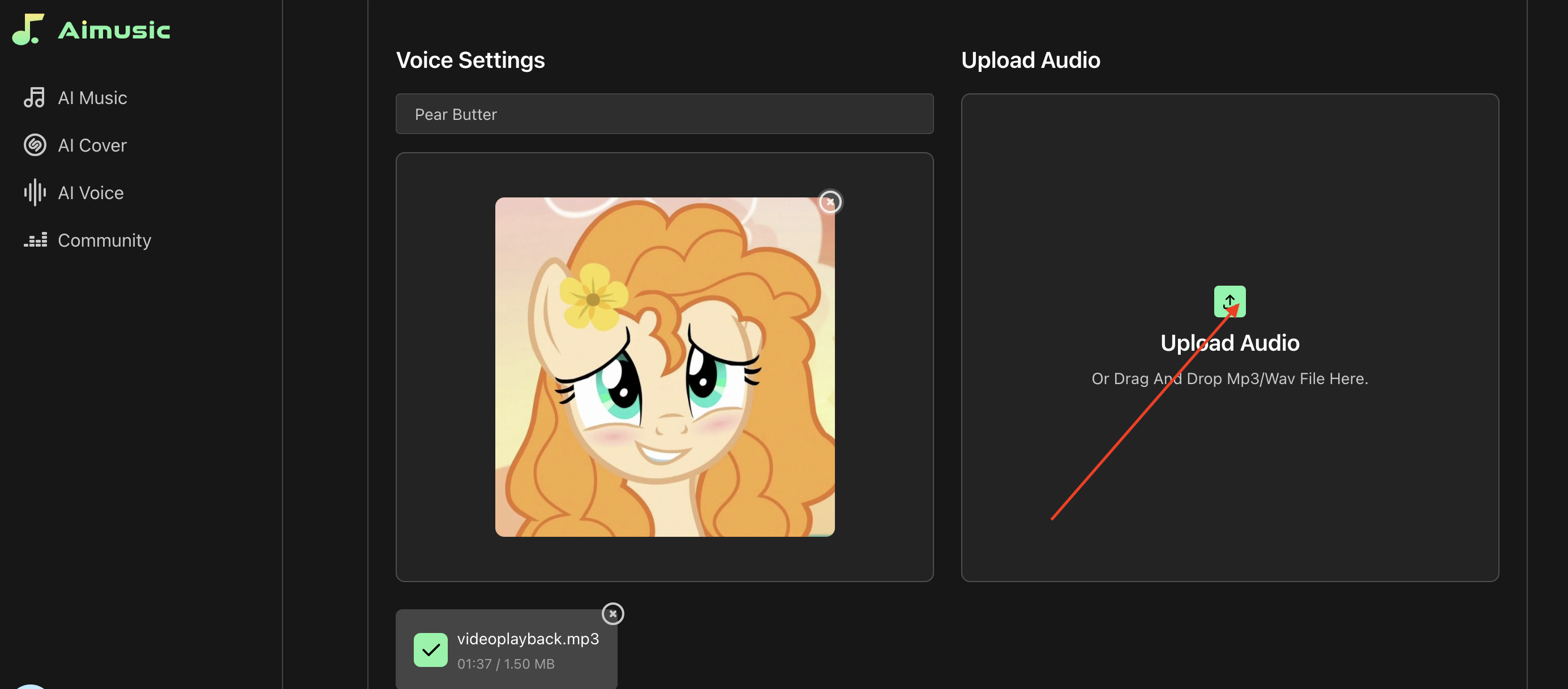1568x689 pixels.
Task: Open AI Music in the sidebar
Action: (x=75, y=98)
